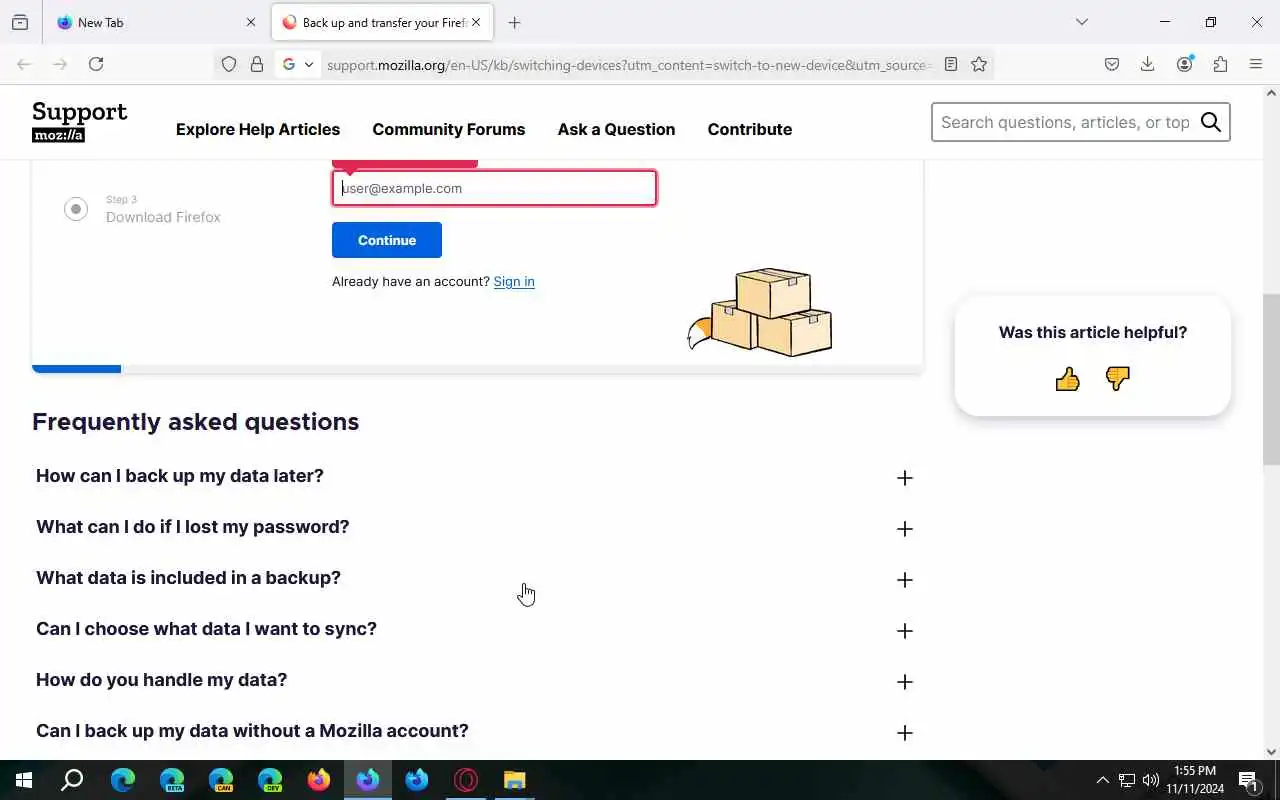
Task: Bookmark this page with the star
Action: 979,64
